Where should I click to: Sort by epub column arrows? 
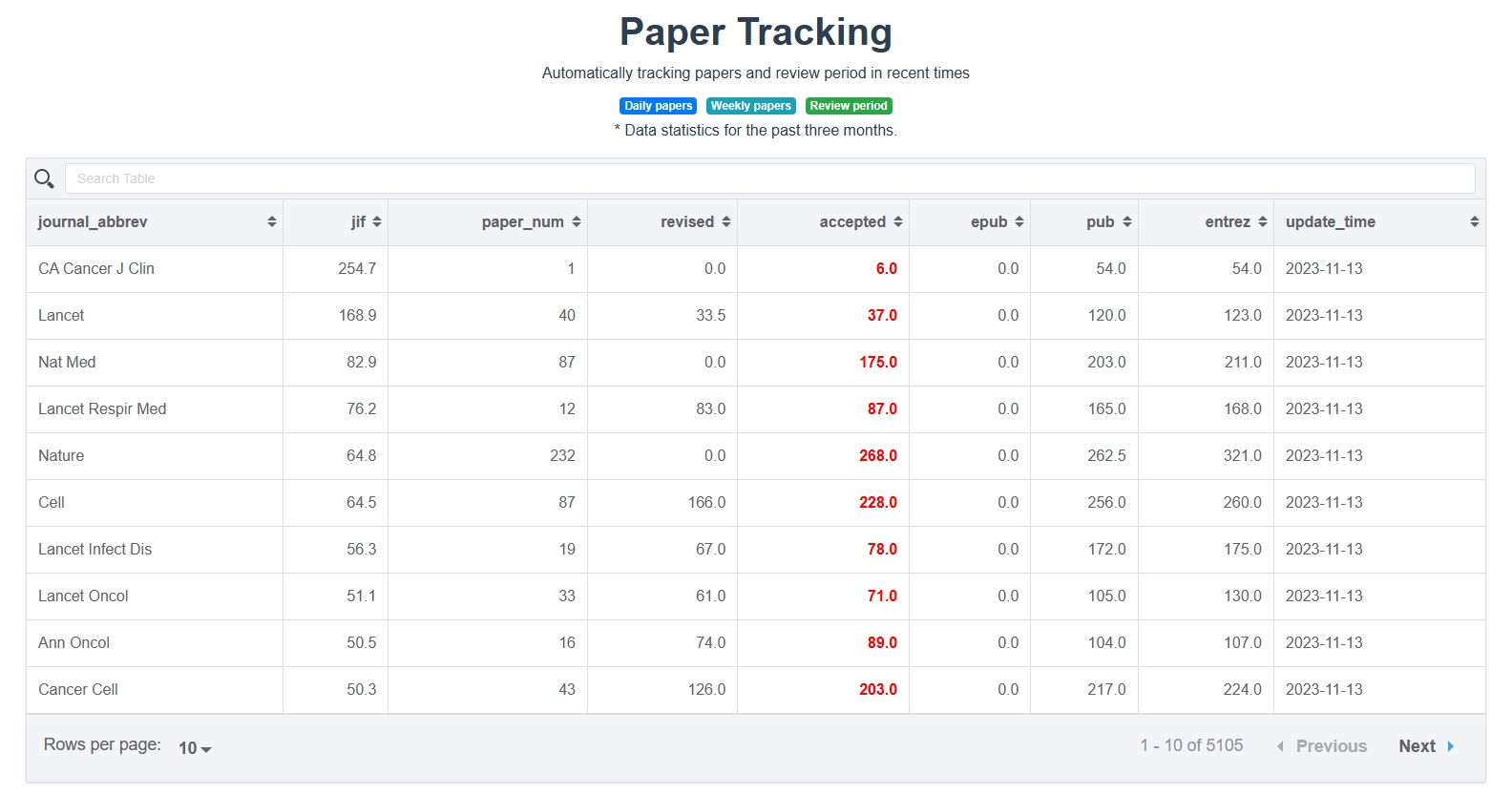1019,221
